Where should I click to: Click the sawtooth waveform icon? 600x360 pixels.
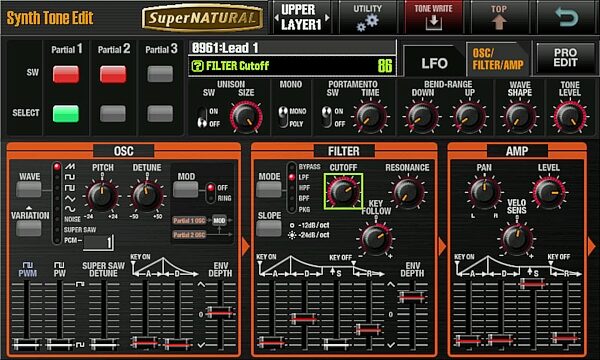coord(70,166)
